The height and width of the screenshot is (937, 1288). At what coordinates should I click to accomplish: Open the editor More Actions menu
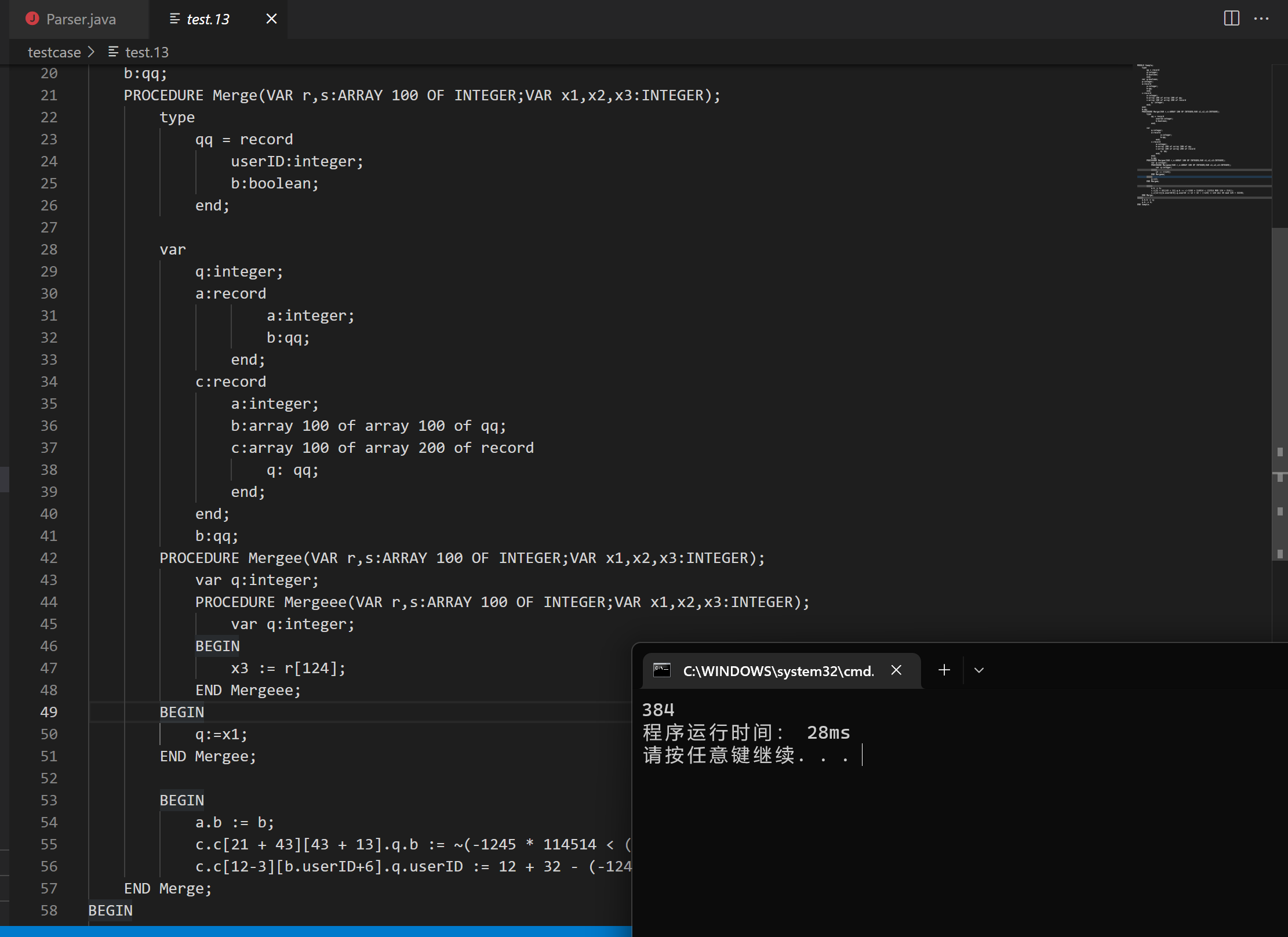point(1261,19)
